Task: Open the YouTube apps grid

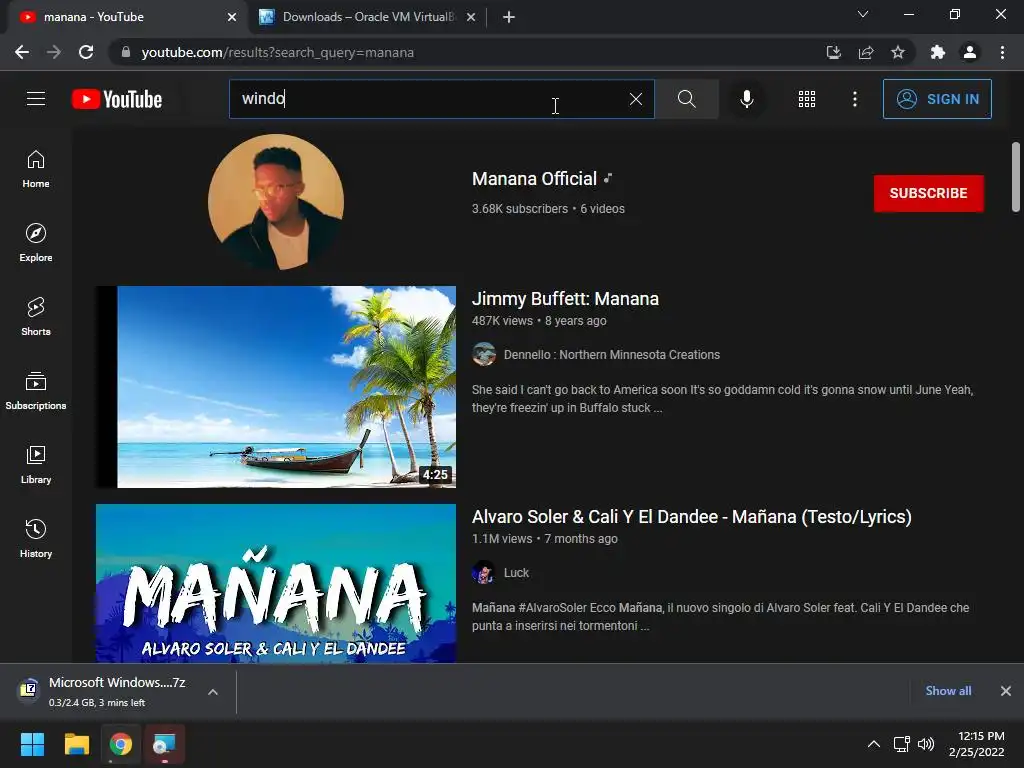Action: tap(807, 99)
